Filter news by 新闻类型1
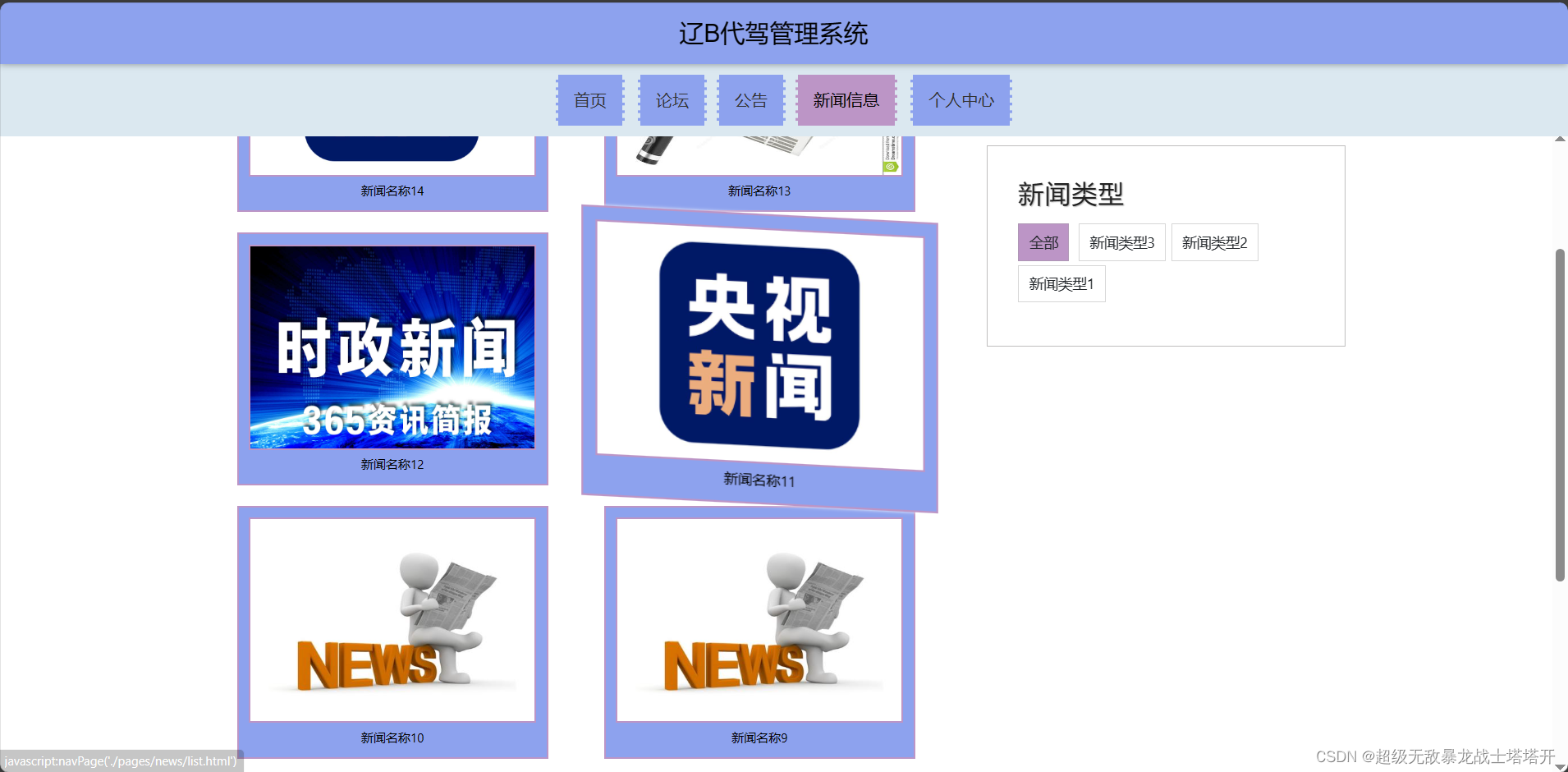The width and height of the screenshot is (1568, 772). (1061, 283)
